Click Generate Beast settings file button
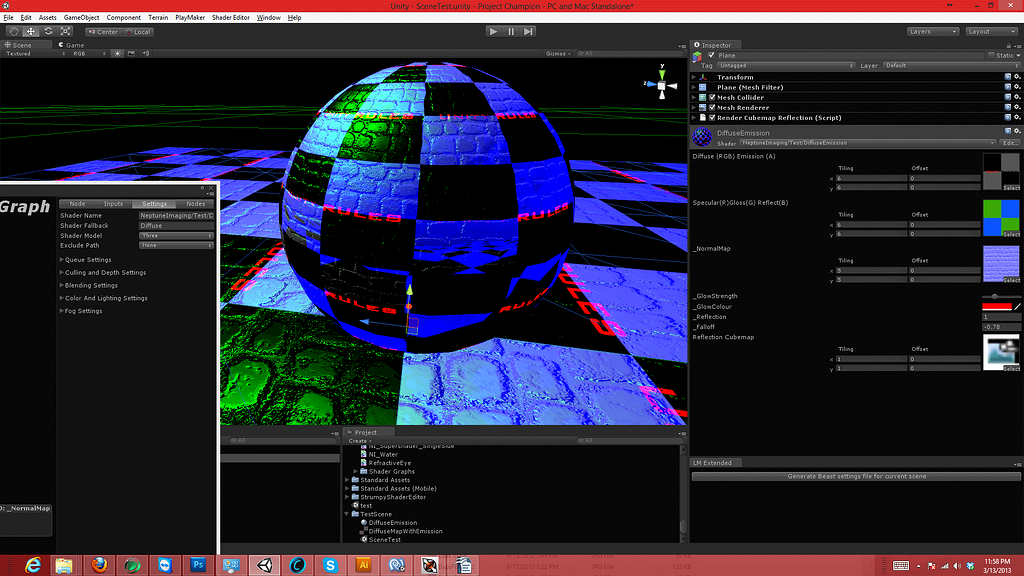The height and width of the screenshot is (576, 1024). point(856,476)
